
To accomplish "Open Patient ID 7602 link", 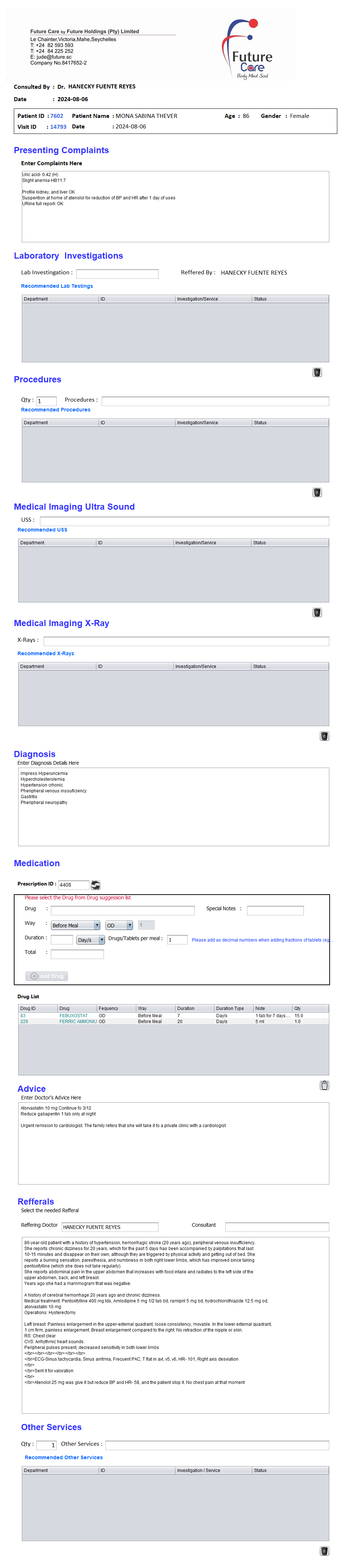I will (x=57, y=116).
